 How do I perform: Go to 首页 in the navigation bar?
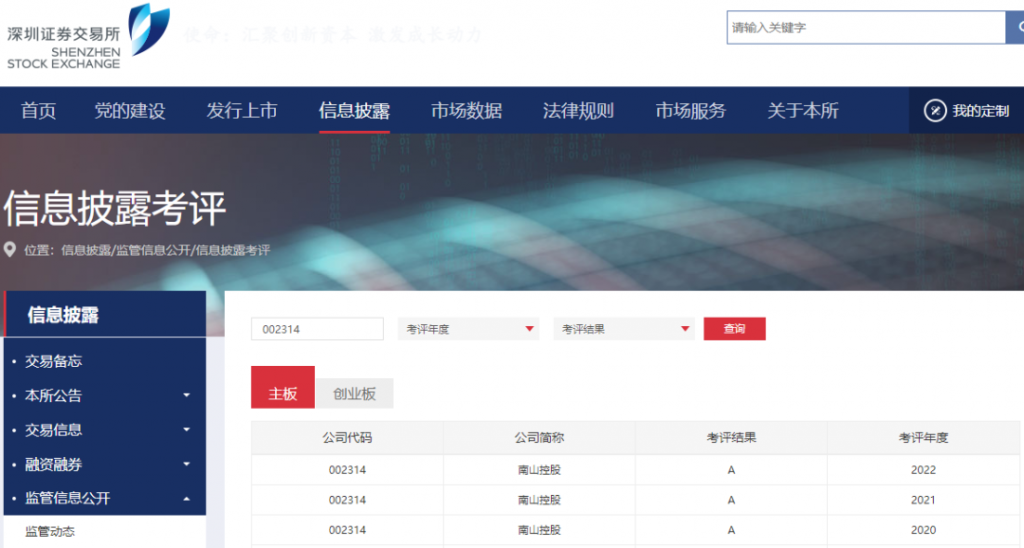tap(38, 111)
